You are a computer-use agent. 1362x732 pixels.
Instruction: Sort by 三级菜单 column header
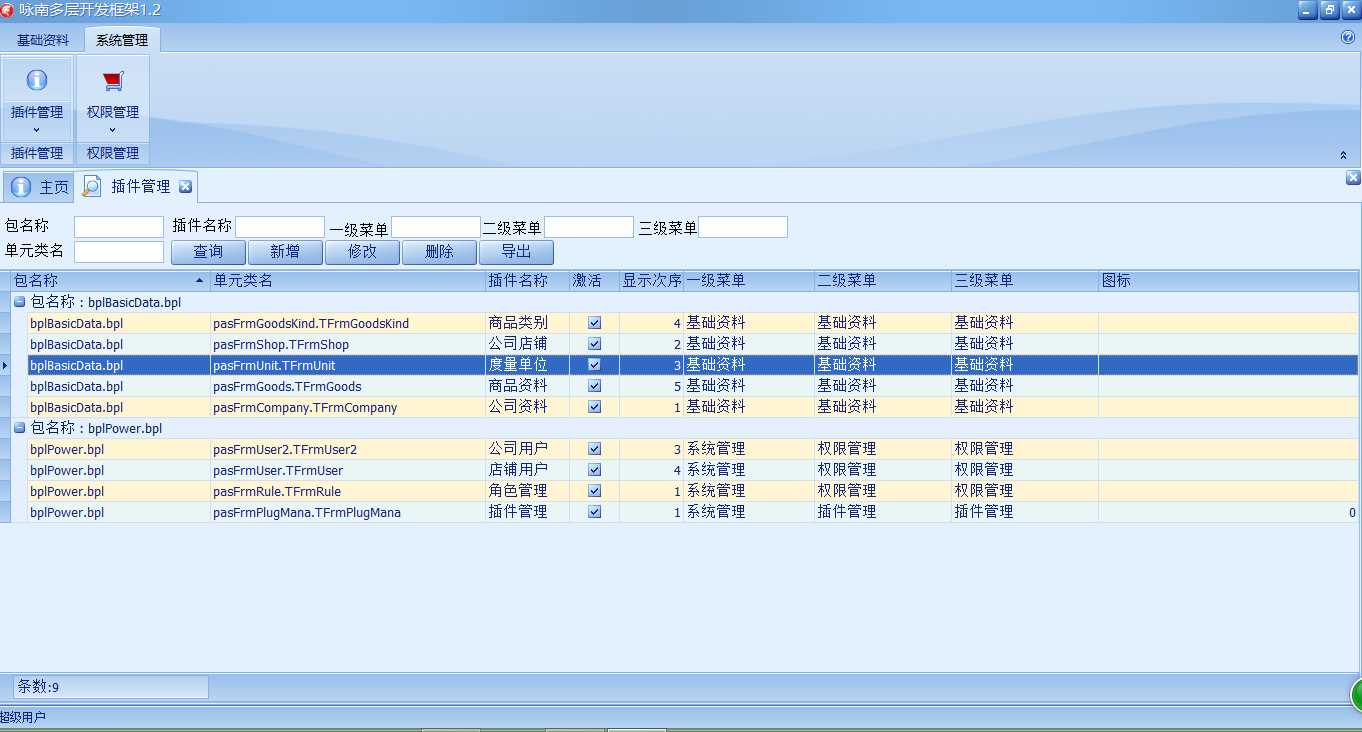tap(1024, 281)
